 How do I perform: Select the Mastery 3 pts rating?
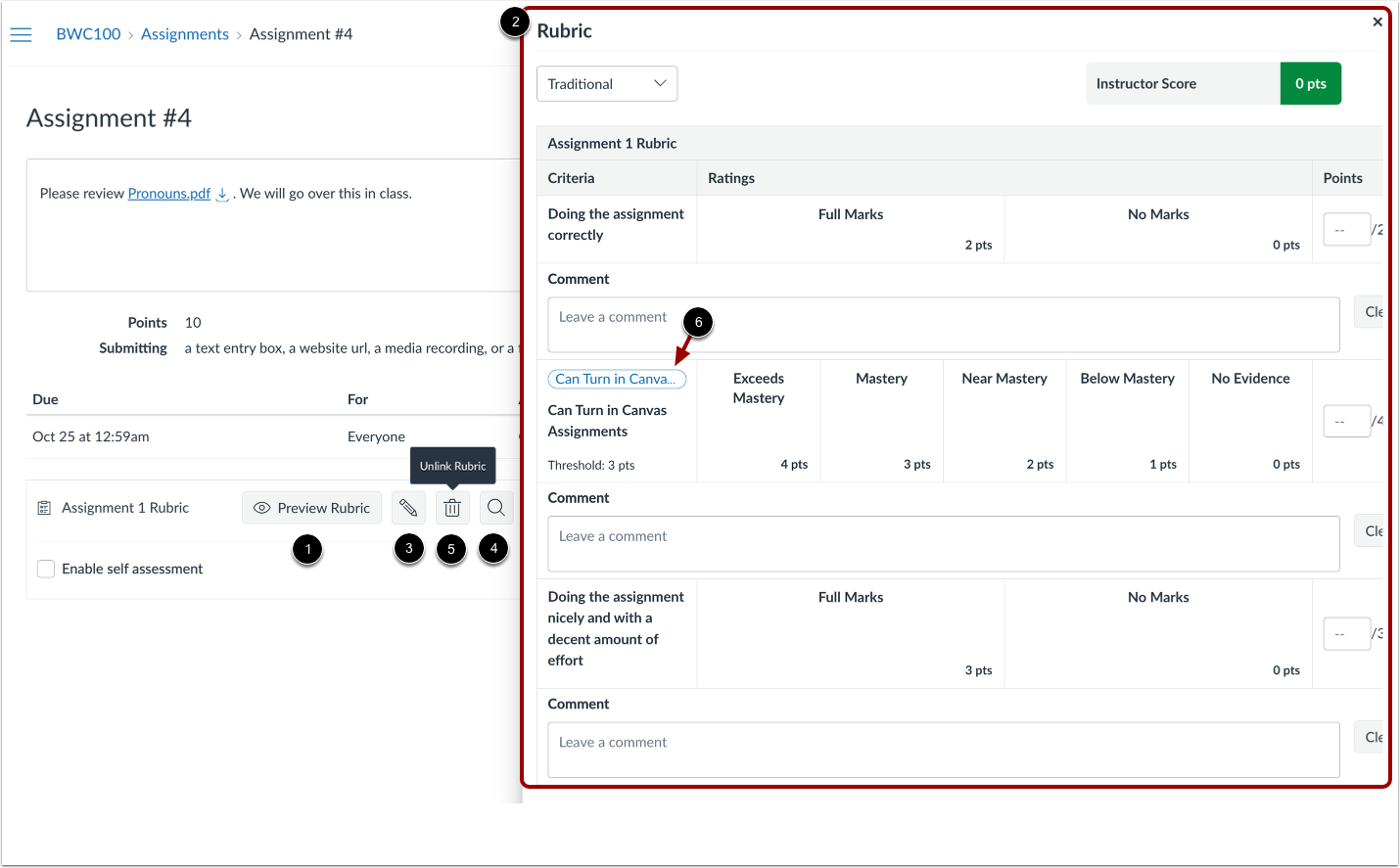[x=882, y=421]
